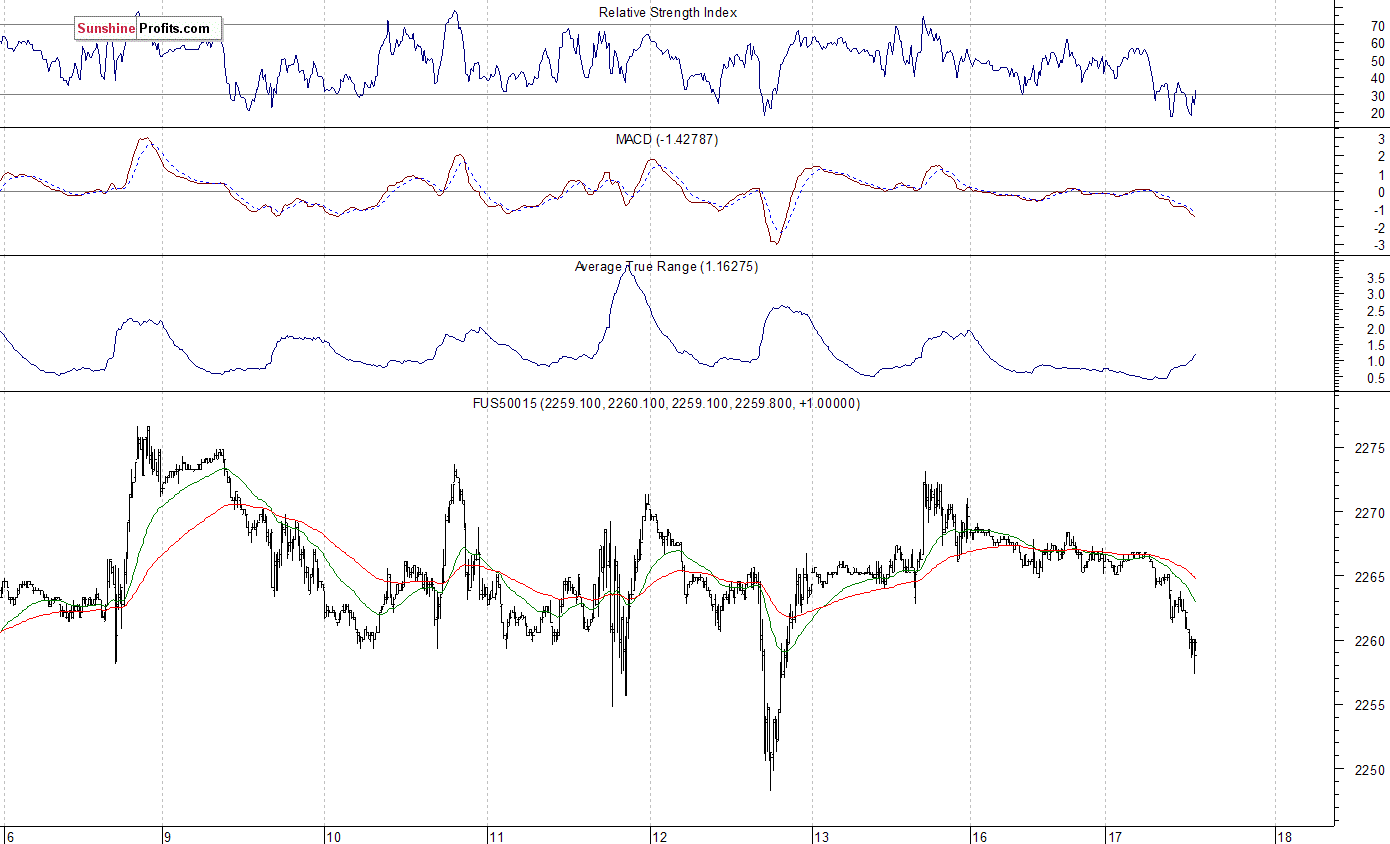Click price axis label 2250
This screenshot has height=844, width=1390.
(1371, 770)
